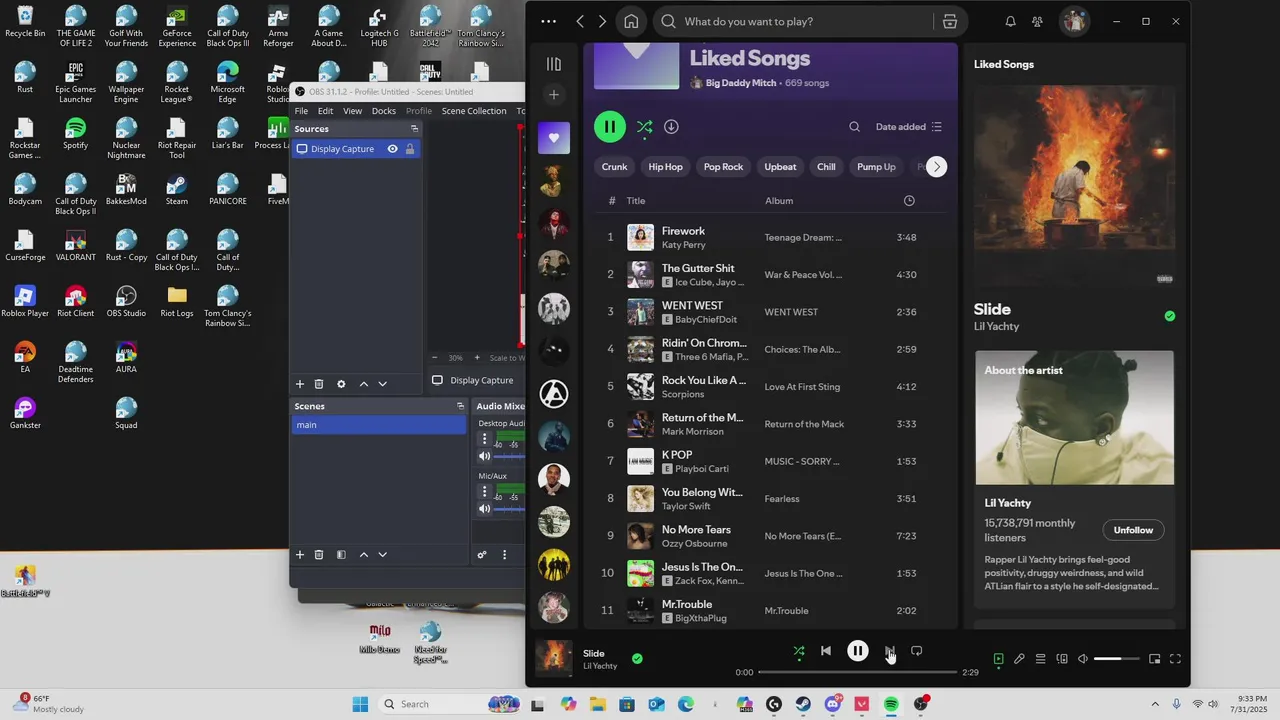Show lyrics with microphone icon
The width and height of the screenshot is (1280, 720).
click(x=1019, y=659)
